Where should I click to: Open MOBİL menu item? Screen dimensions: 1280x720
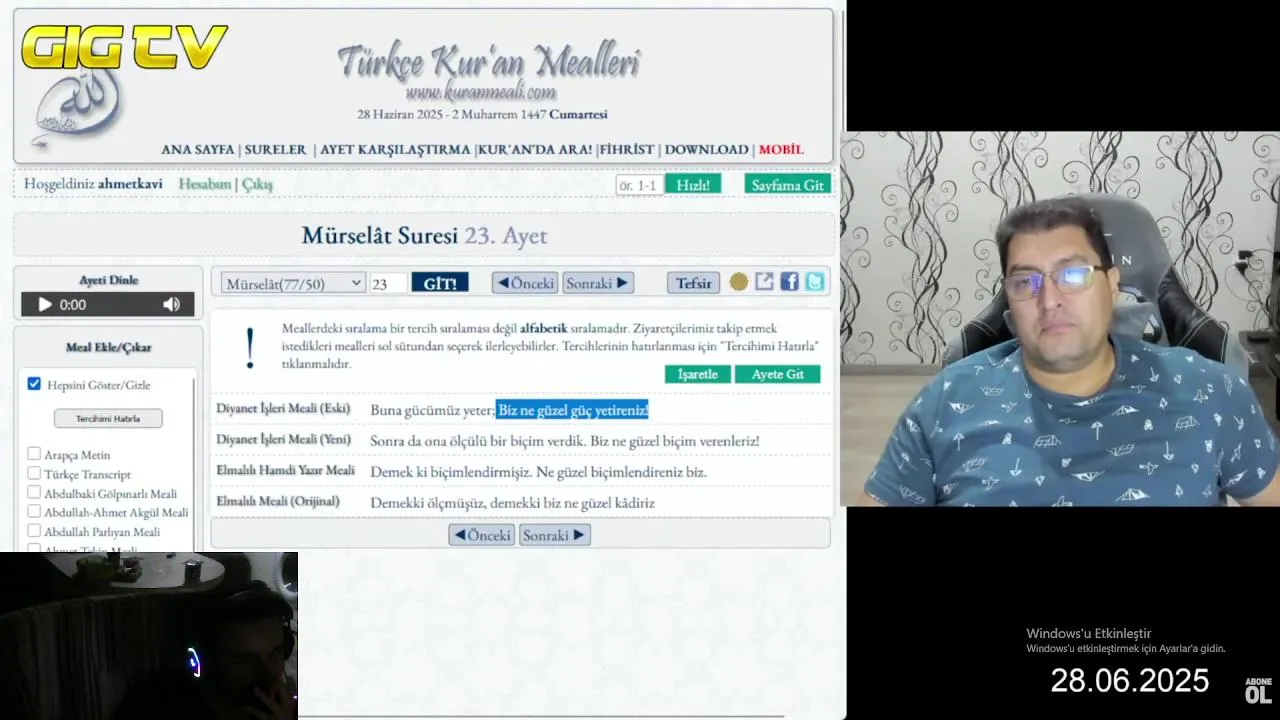tap(781, 150)
